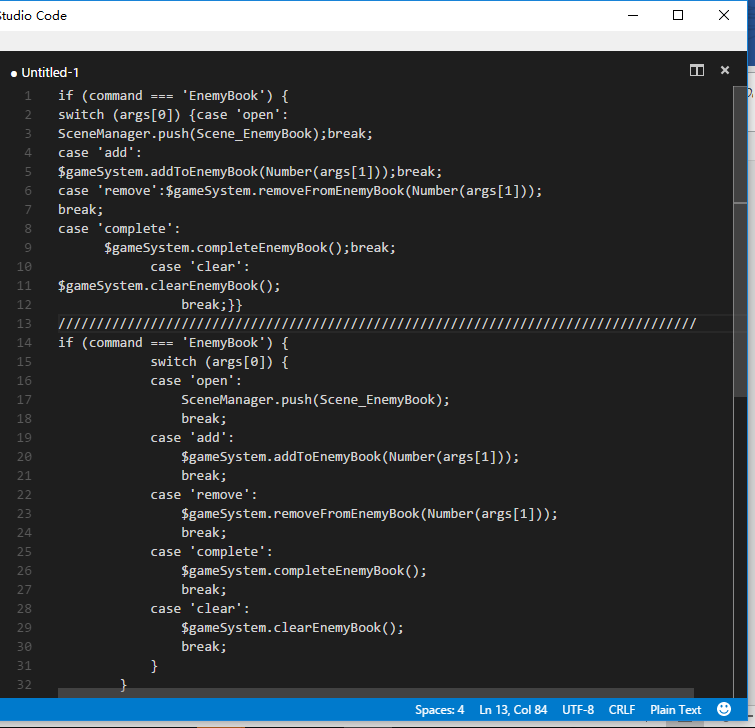Click line 9 completeEnemyBook code

250,248
